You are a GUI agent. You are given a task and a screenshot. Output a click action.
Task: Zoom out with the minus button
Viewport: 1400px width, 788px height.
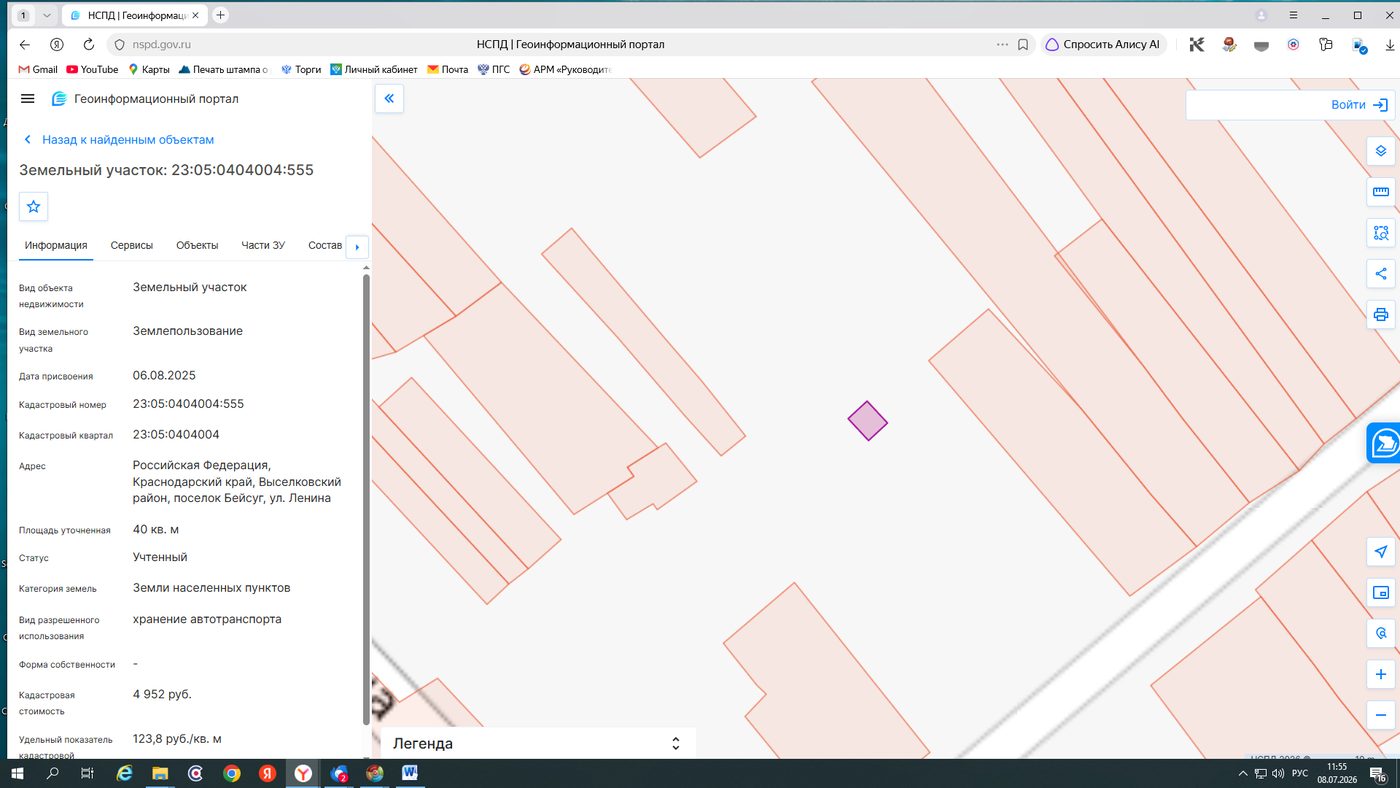click(1381, 715)
